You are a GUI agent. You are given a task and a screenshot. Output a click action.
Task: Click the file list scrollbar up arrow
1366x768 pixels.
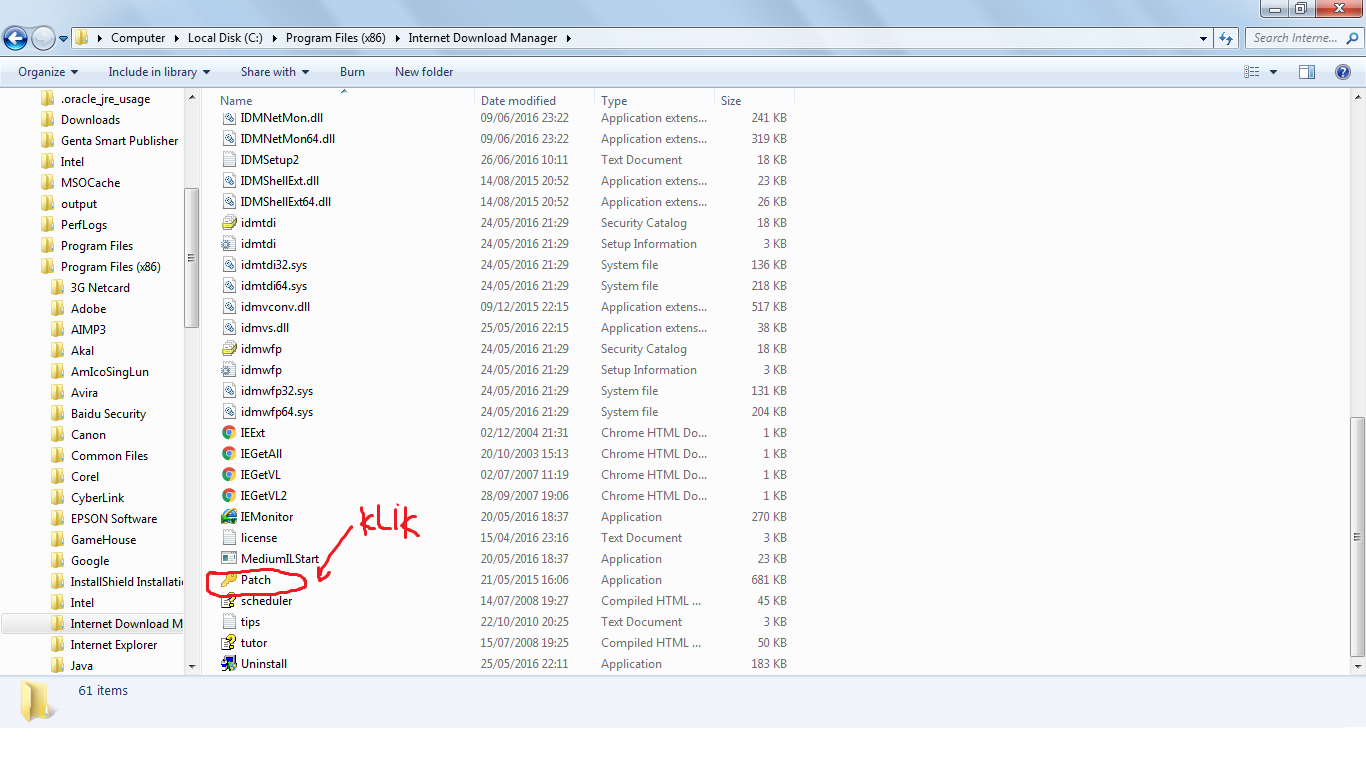[x=1357, y=97]
